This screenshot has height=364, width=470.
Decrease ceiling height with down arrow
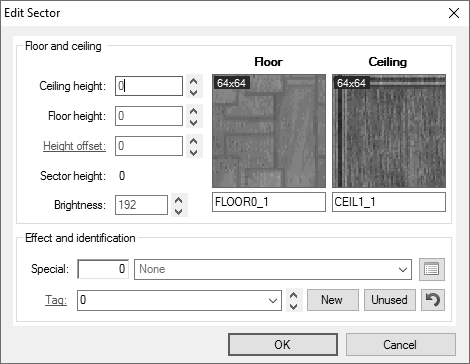pos(194,92)
